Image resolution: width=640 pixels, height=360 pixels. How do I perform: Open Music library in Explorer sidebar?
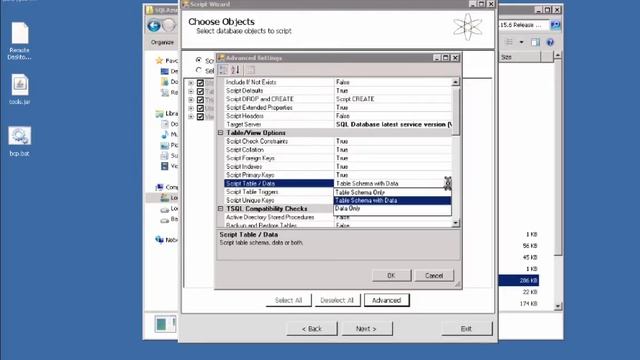point(169,134)
